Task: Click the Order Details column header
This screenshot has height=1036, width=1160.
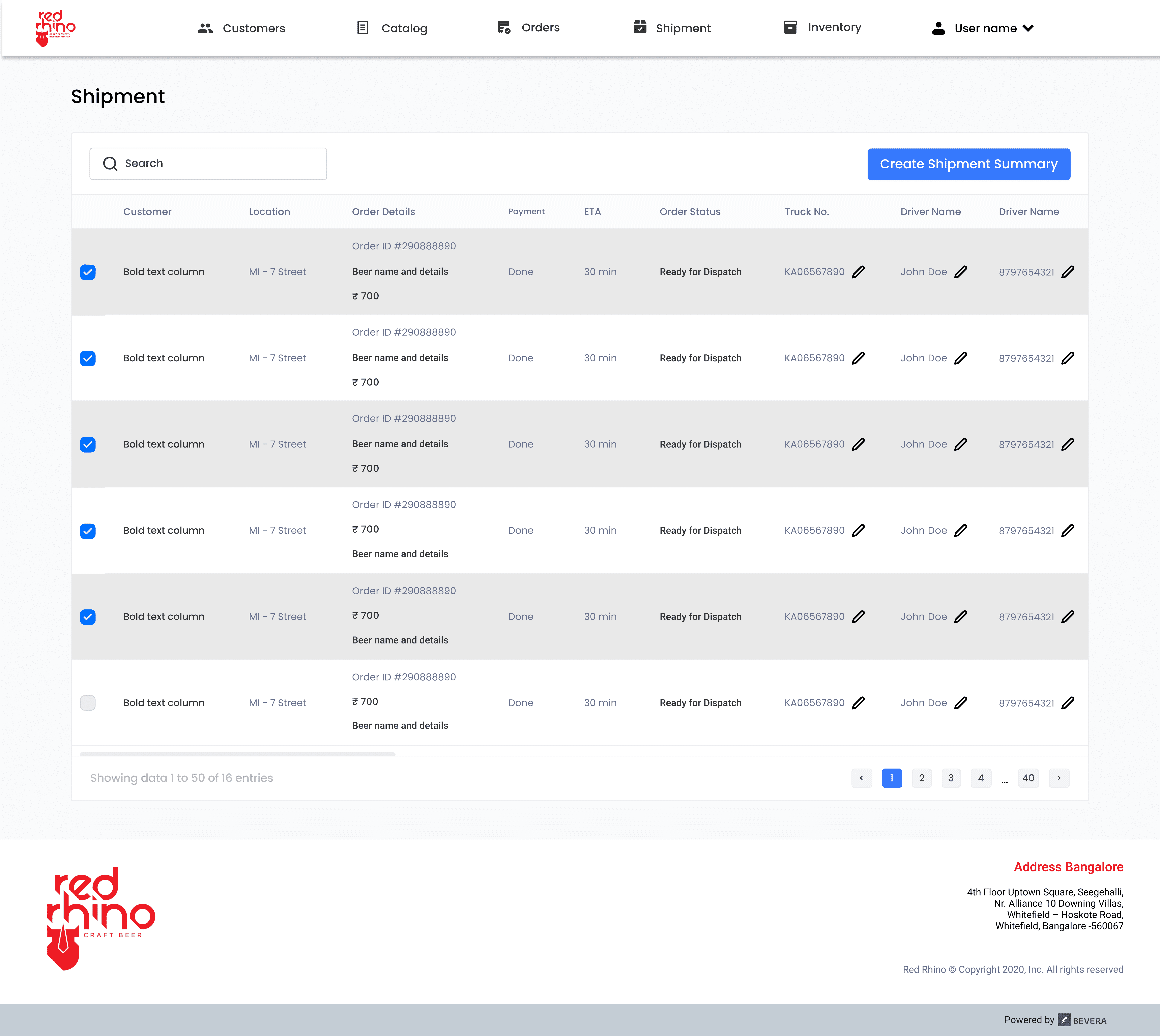Action: [384, 212]
